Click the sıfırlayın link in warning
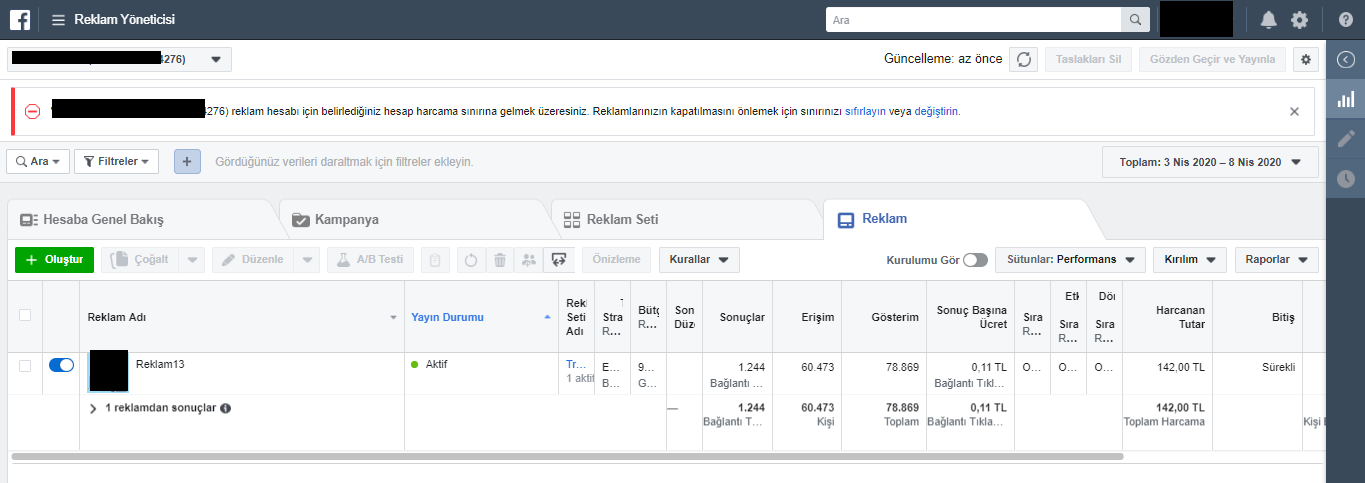The image size is (1365, 483). [865, 111]
